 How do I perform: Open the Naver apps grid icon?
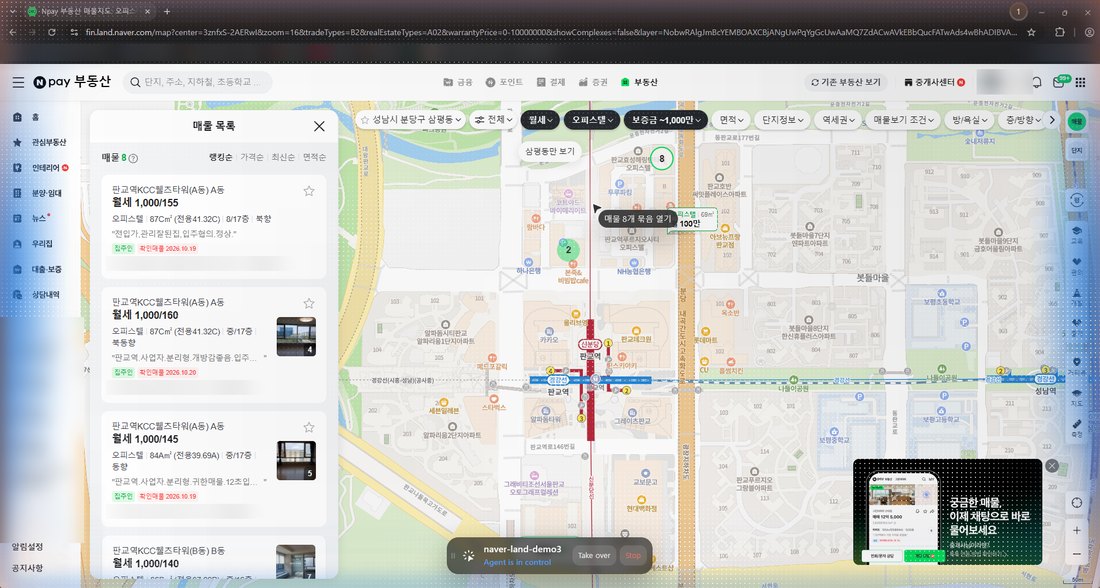click(x=1080, y=82)
